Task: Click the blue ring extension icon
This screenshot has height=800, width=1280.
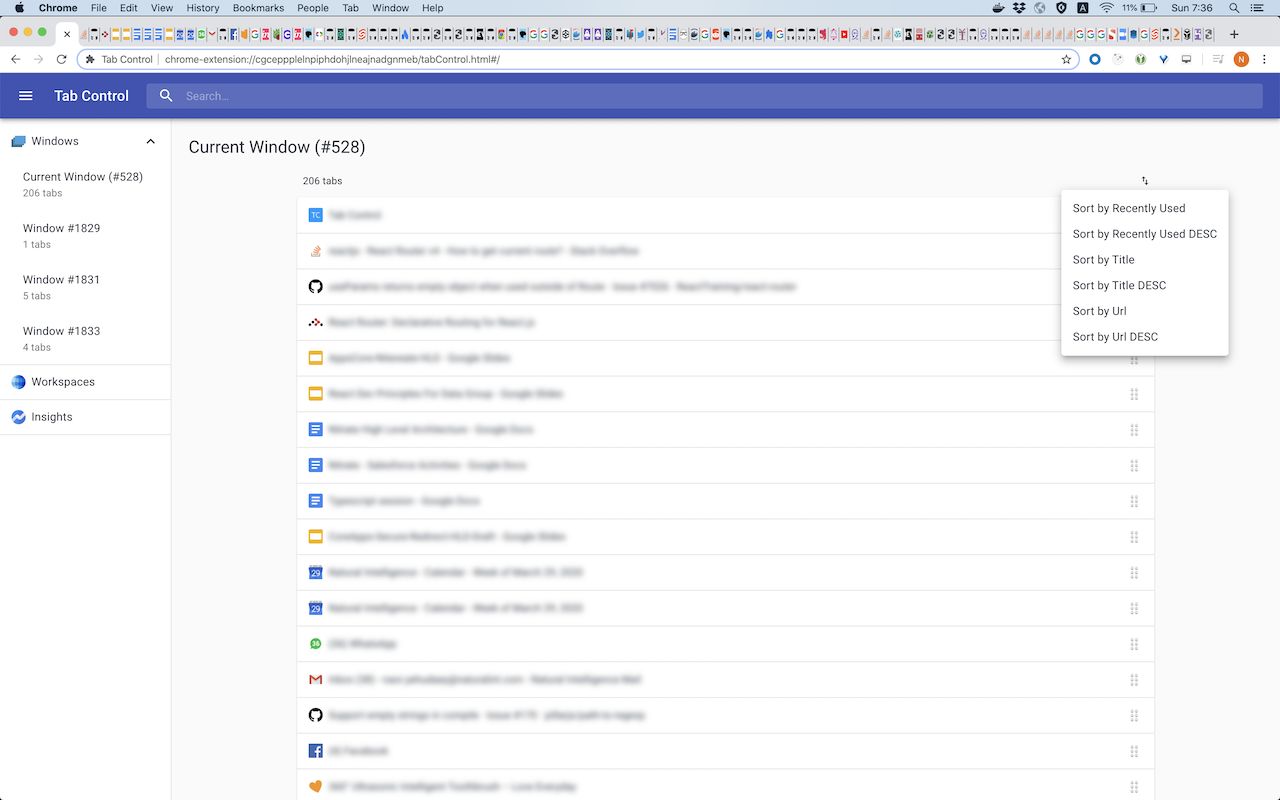Action: pos(1095,59)
